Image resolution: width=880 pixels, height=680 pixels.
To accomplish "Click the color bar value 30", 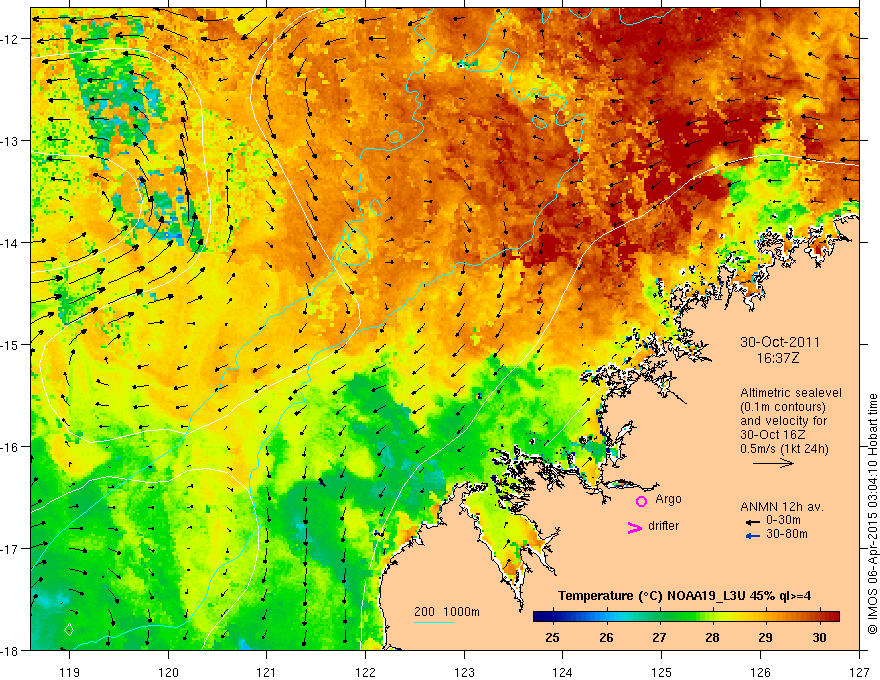I will click(819, 637).
